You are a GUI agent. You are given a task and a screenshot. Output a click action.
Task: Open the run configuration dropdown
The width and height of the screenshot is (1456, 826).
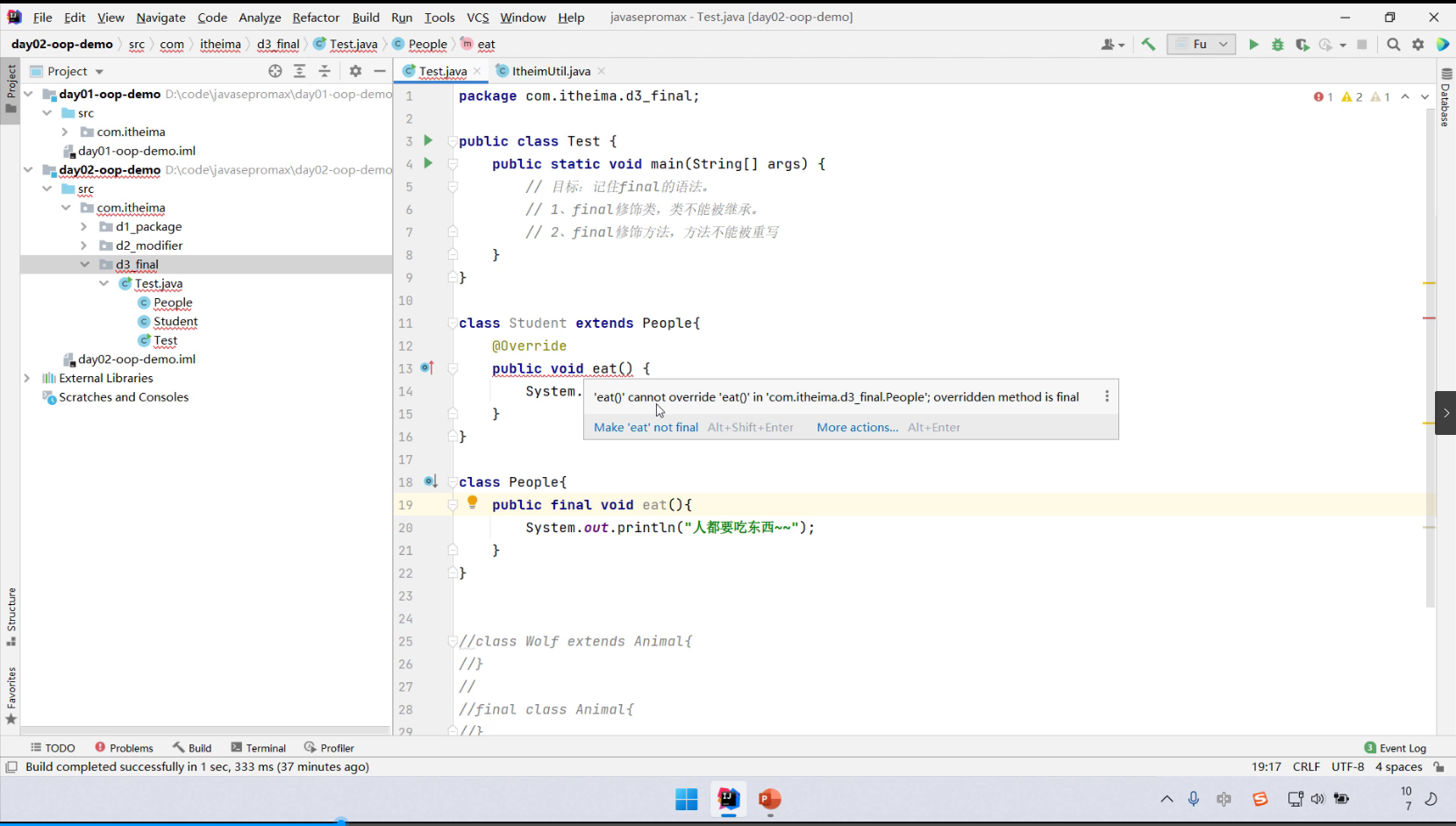click(x=1201, y=45)
